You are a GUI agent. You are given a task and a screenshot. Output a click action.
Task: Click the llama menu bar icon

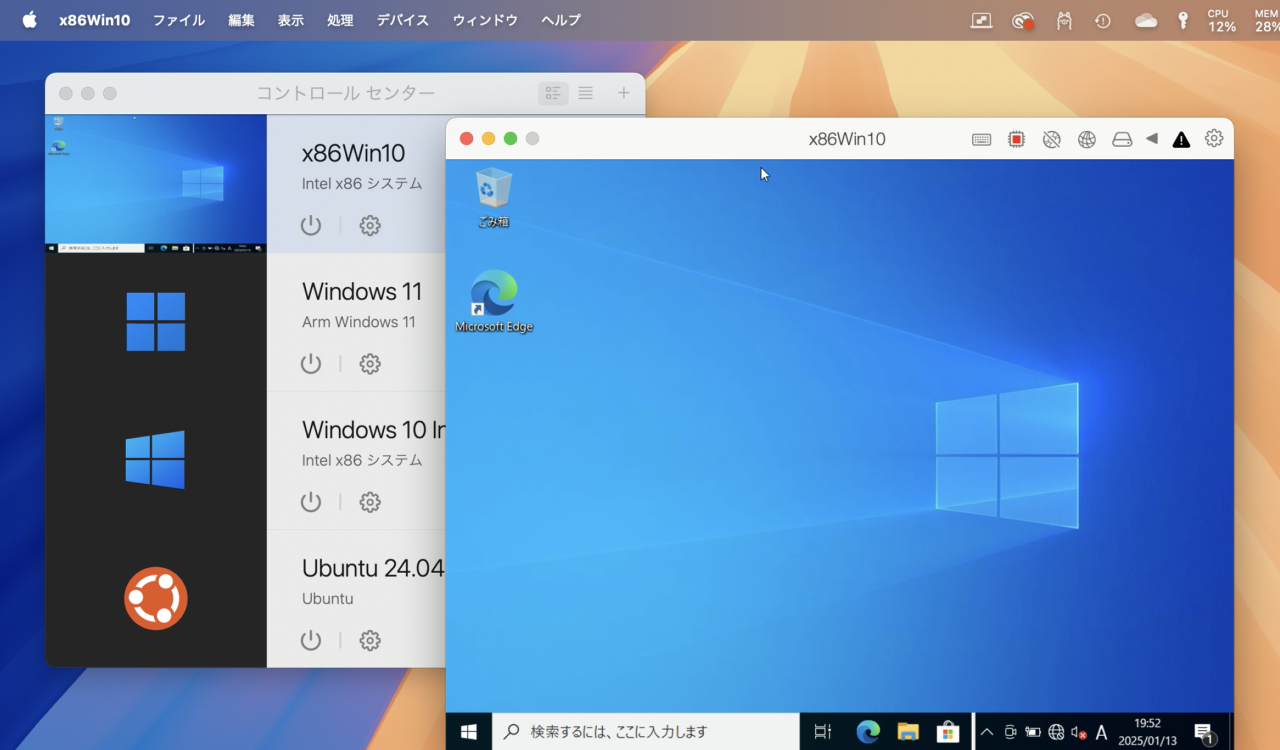pos(1064,20)
